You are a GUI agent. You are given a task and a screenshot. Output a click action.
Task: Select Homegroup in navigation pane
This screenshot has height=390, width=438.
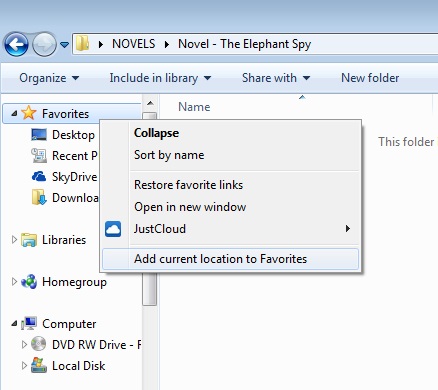[74, 282]
